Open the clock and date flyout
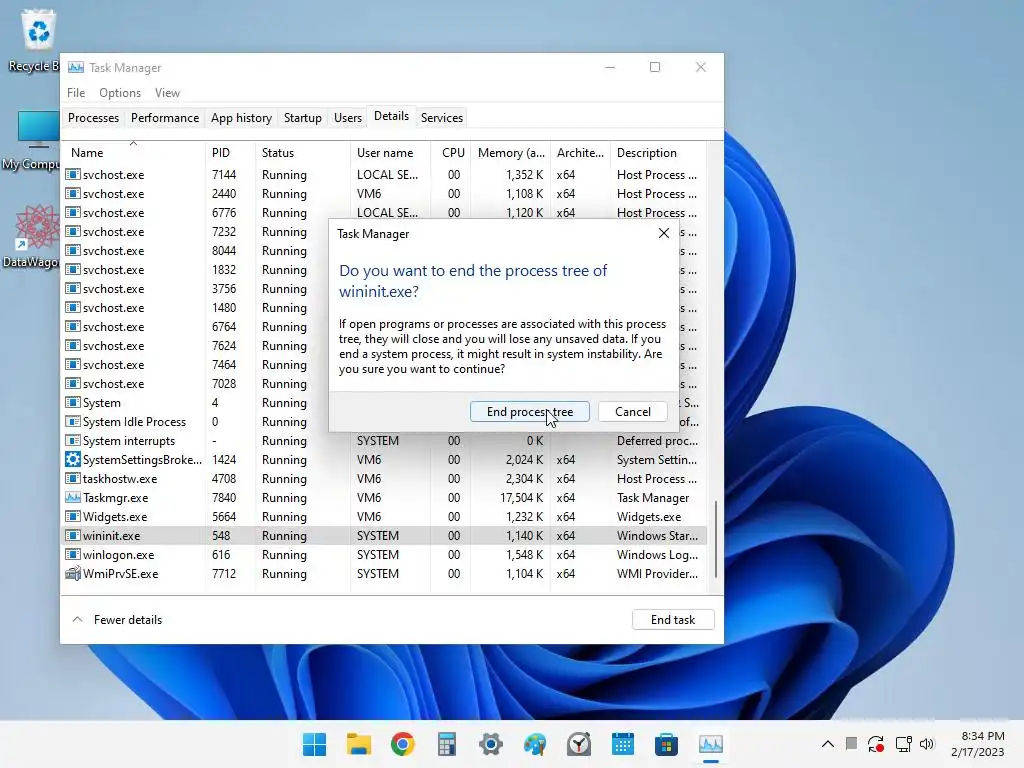1024x768 pixels. [978, 744]
